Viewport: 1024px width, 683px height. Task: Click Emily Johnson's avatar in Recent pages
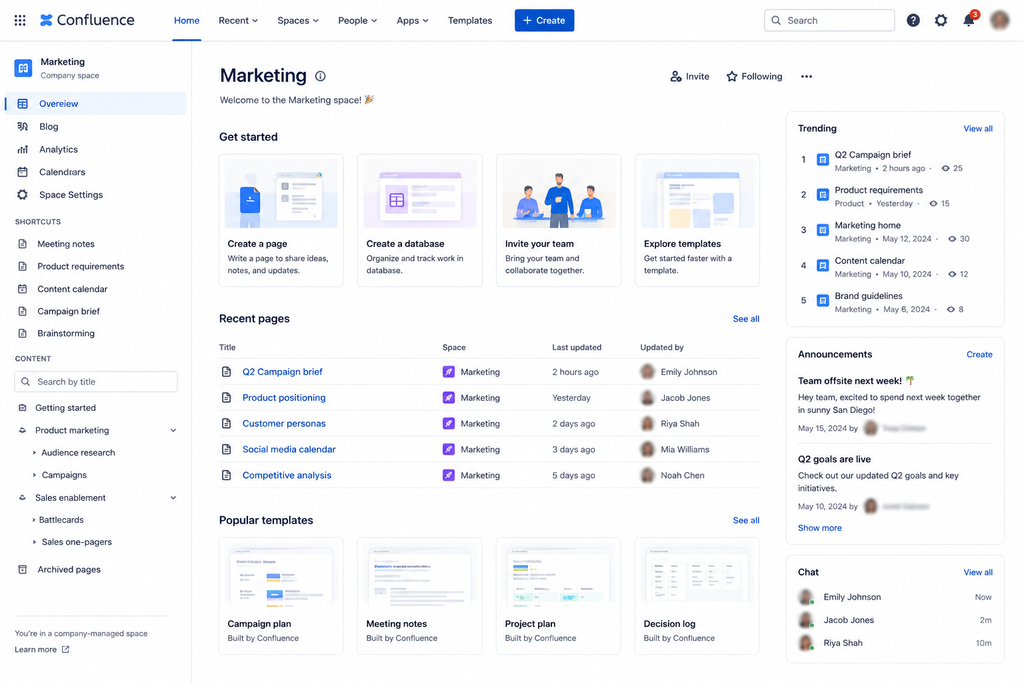(647, 372)
